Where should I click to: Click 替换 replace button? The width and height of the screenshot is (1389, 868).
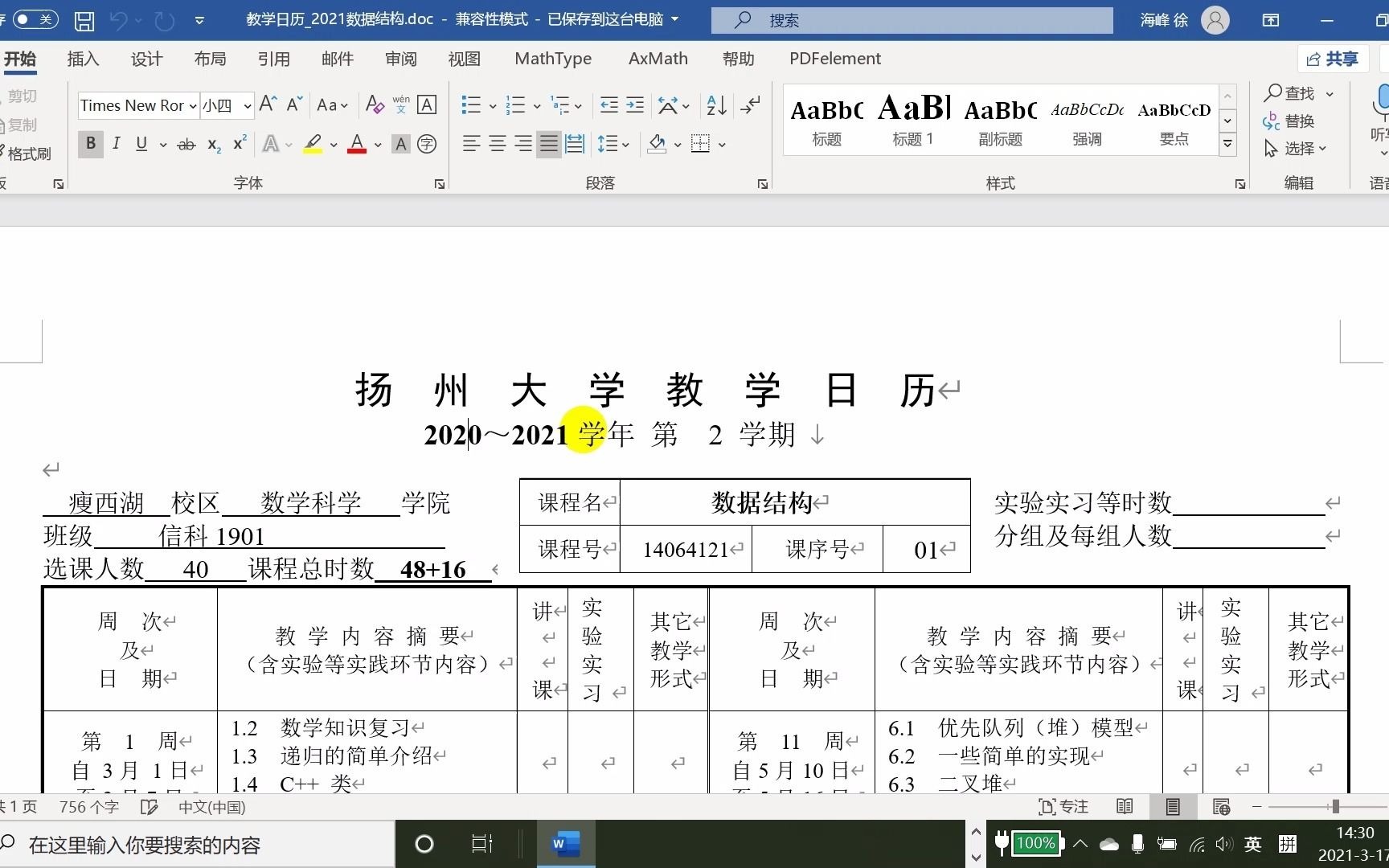1289,121
